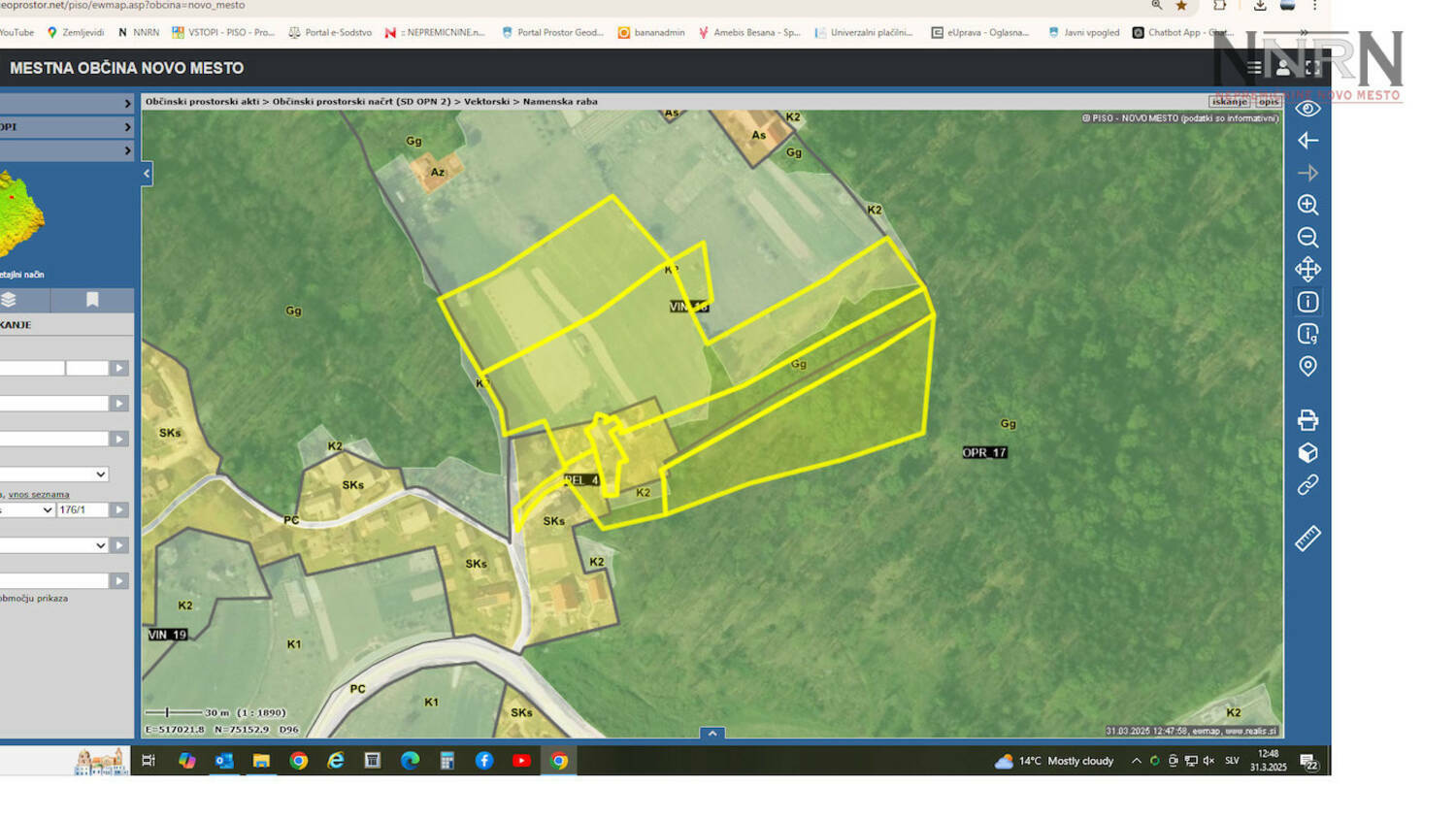Click the iskanje button

1229,101
